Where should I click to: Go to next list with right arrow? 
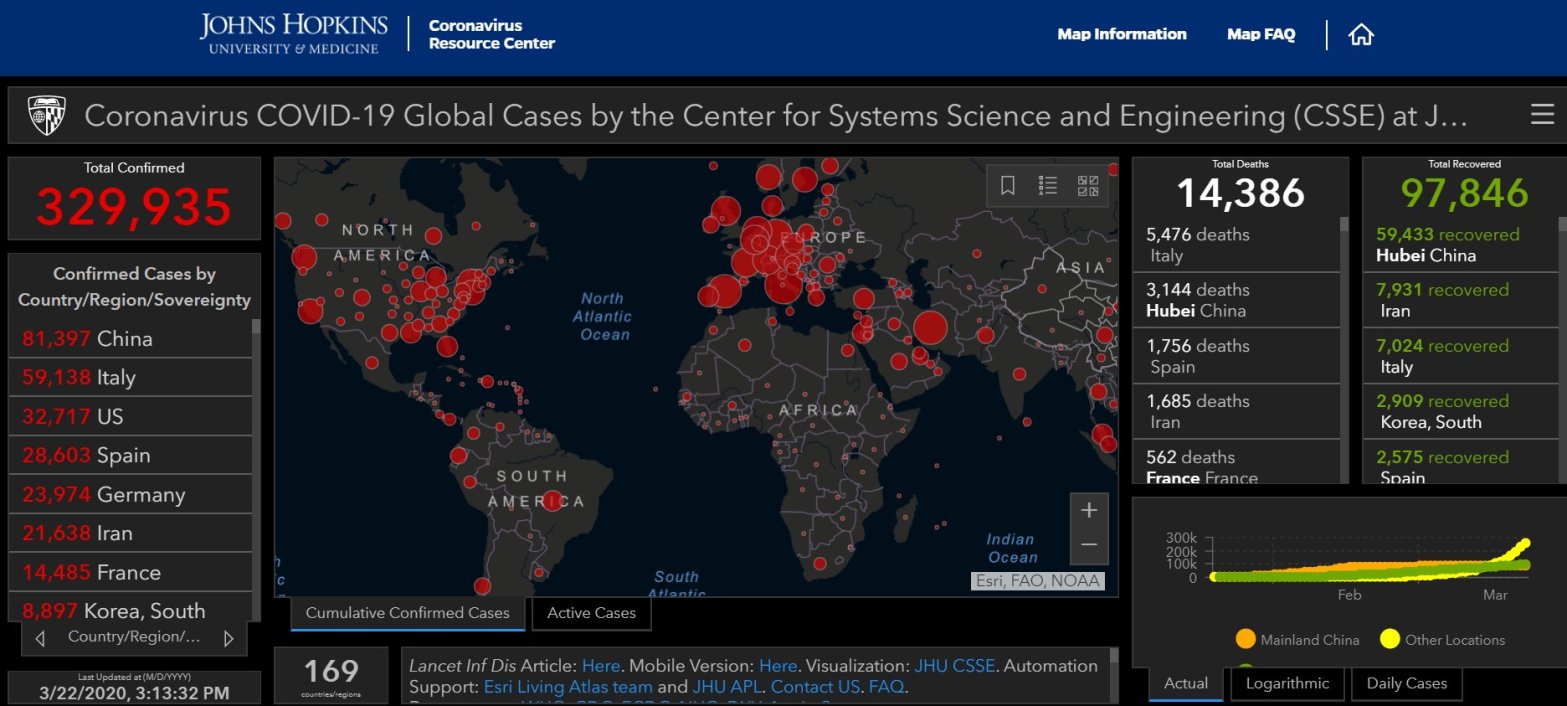[x=228, y=638]
